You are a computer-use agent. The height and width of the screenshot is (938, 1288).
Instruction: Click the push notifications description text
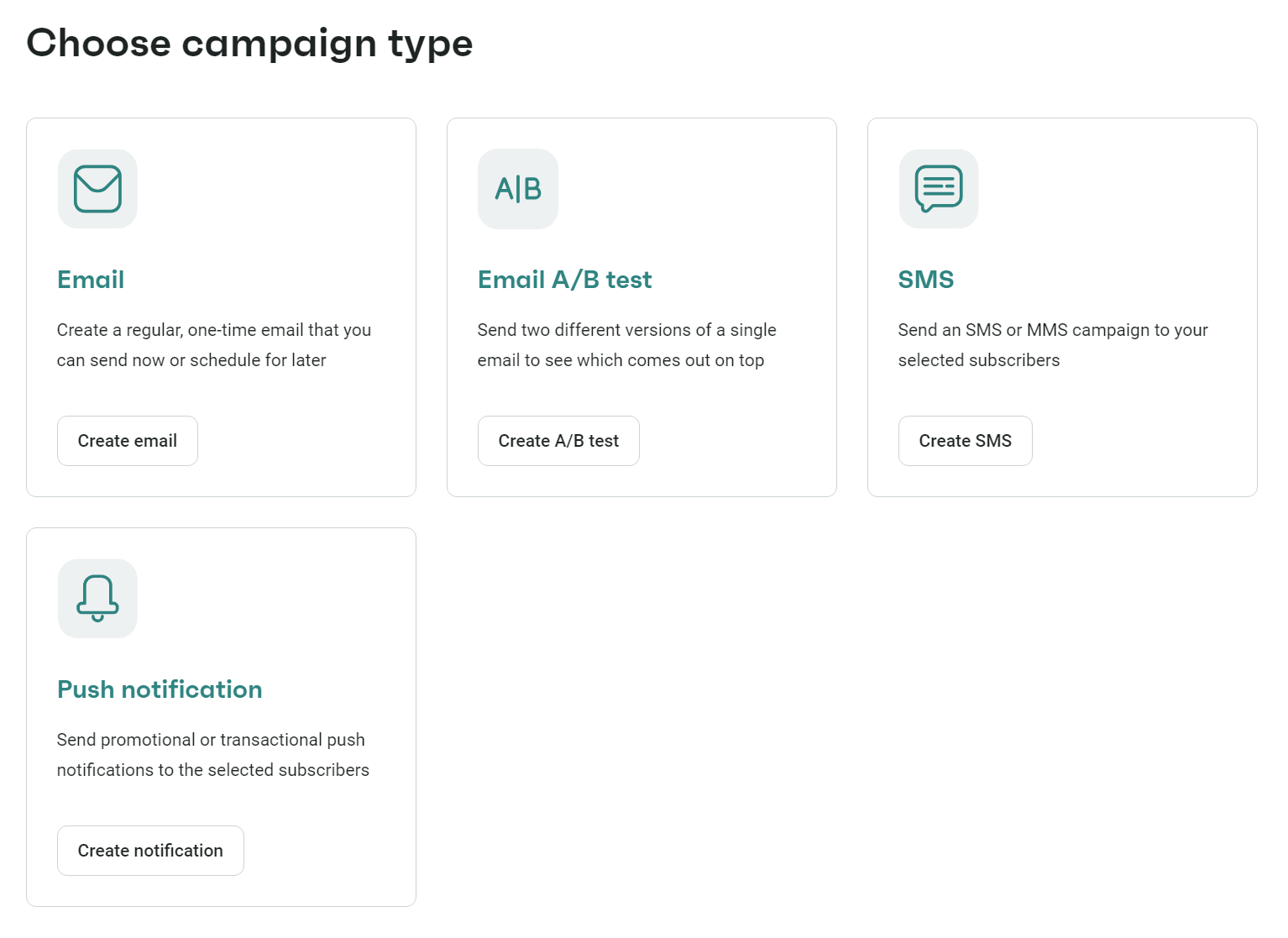point(212,754)
